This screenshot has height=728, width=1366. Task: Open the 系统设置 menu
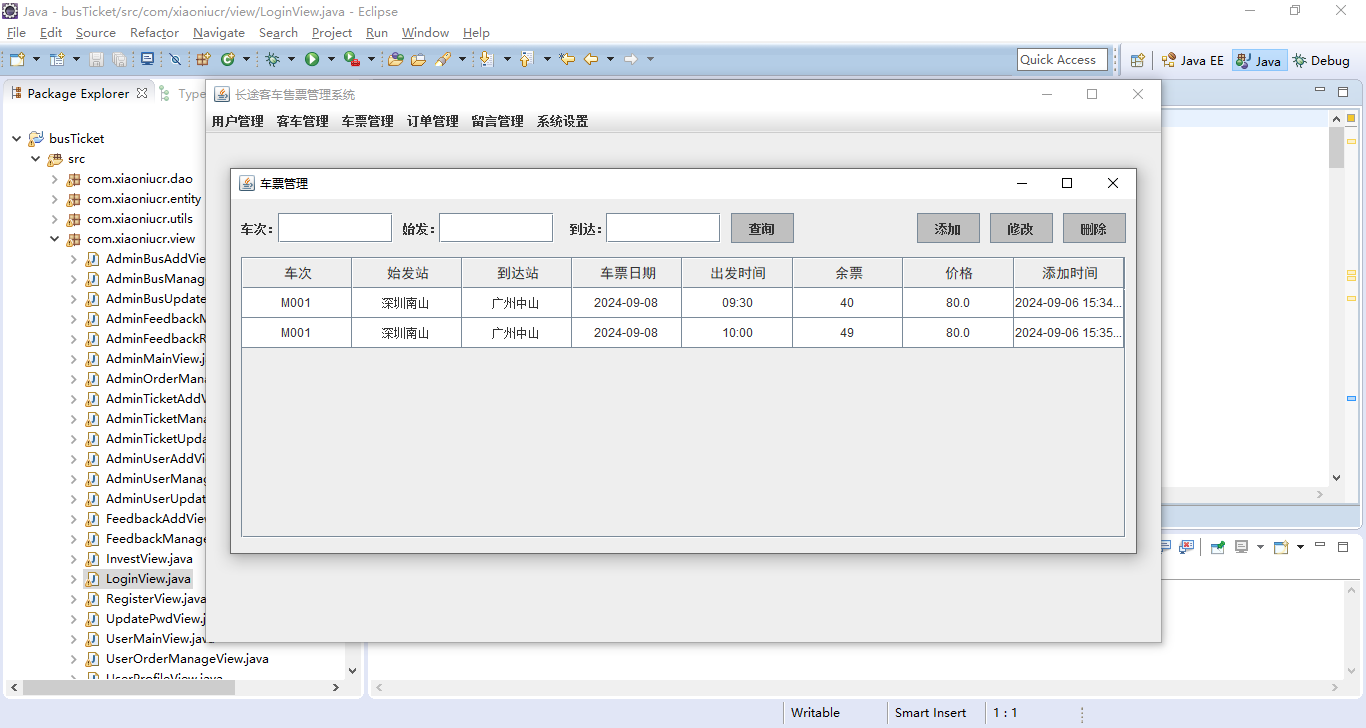point(563,122)
